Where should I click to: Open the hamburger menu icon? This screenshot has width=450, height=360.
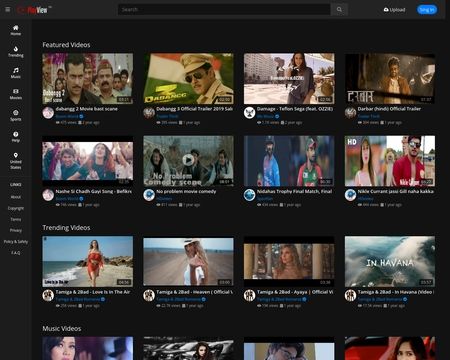[x=7, y=9]
